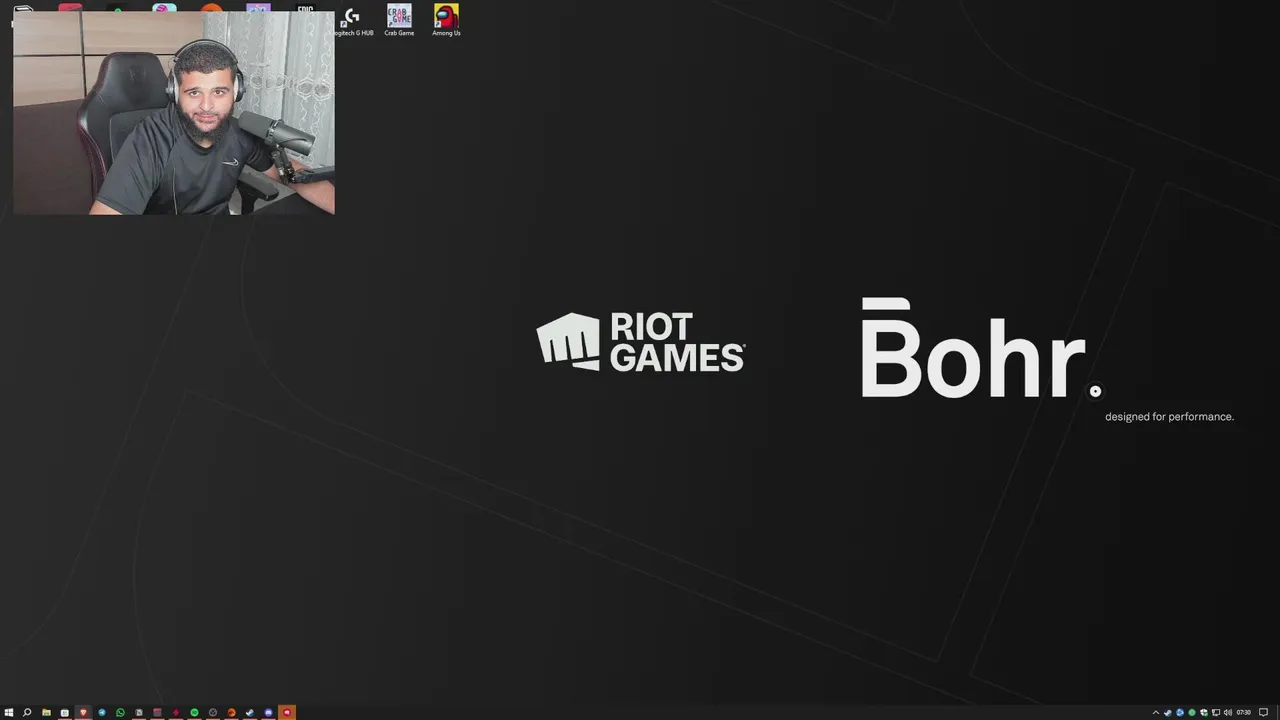This screenshot has width=1280, height=720.
Task: Open the Windows Start menu
Action: [9, 712]
